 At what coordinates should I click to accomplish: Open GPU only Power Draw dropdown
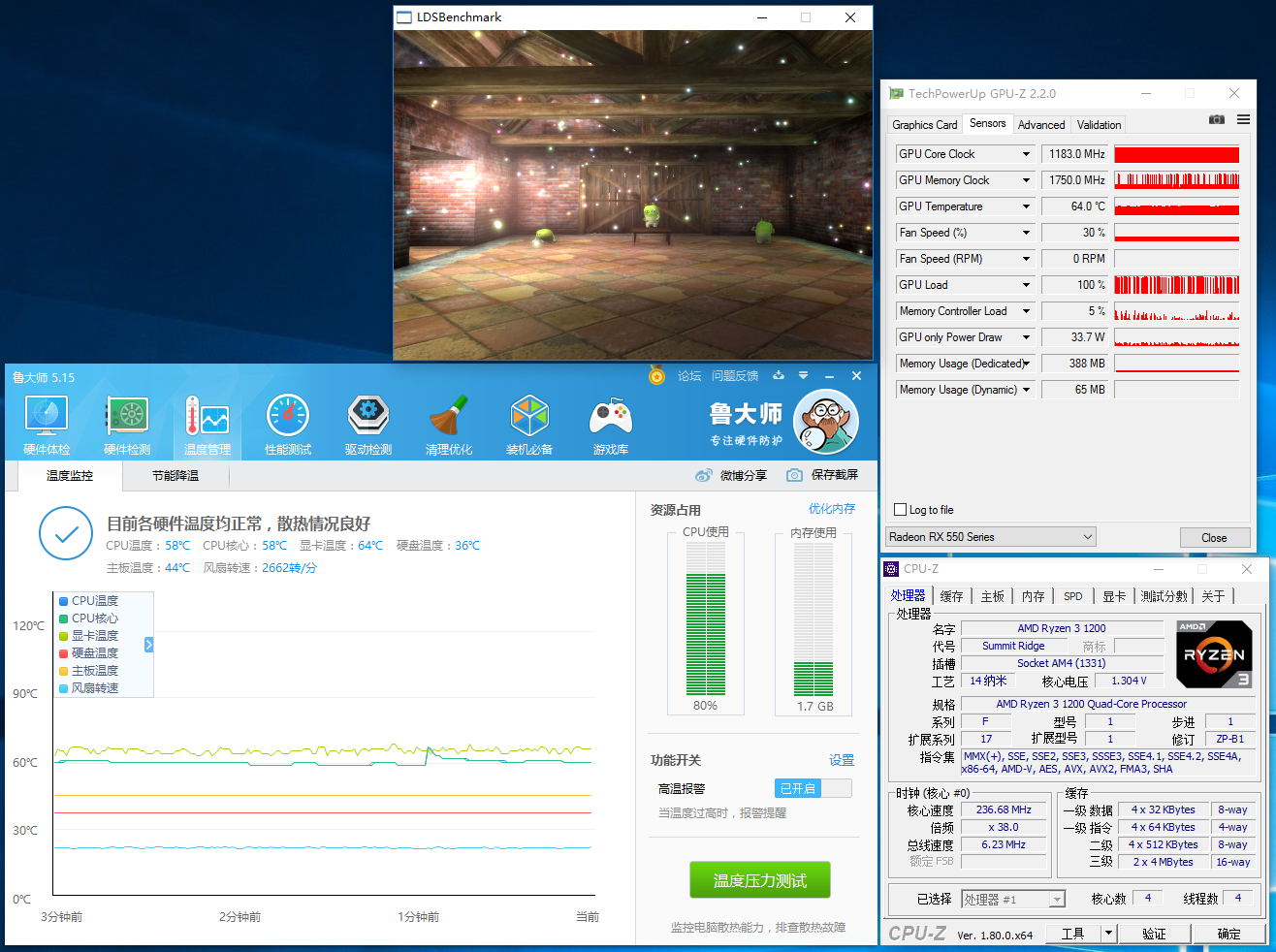tap(1026, 337)
